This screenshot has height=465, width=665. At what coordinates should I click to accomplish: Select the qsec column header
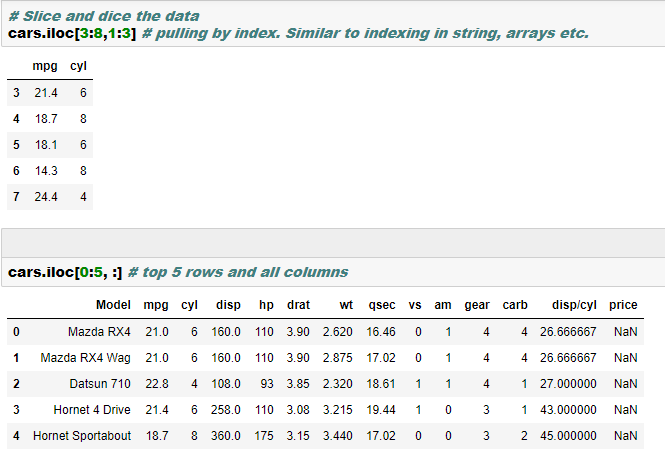381,305
